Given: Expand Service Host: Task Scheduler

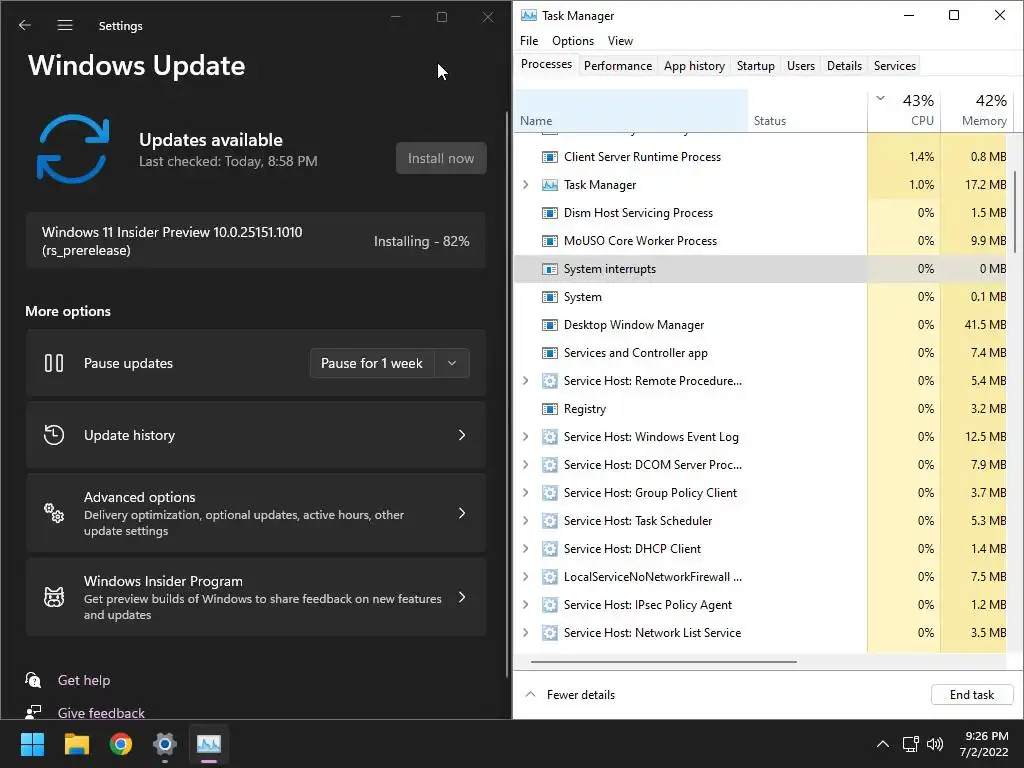Looking at the screenshot, I should 526,521.
